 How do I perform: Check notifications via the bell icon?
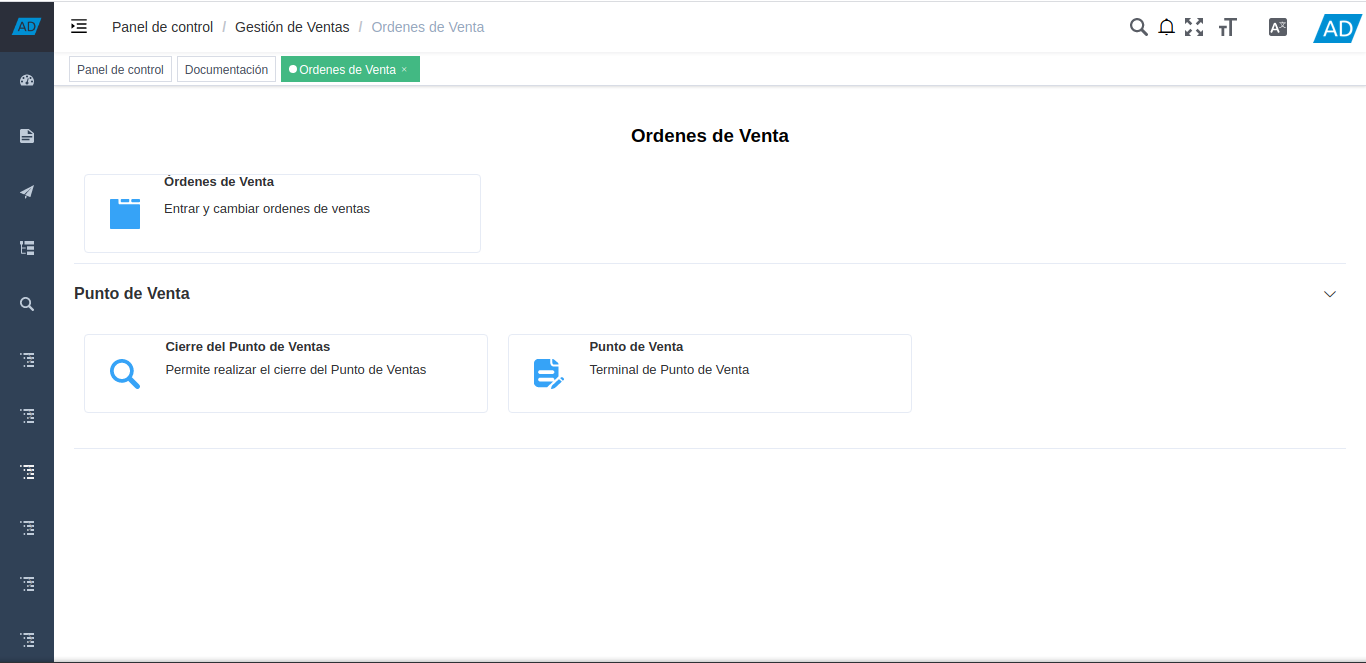[x=1166, y=27]
